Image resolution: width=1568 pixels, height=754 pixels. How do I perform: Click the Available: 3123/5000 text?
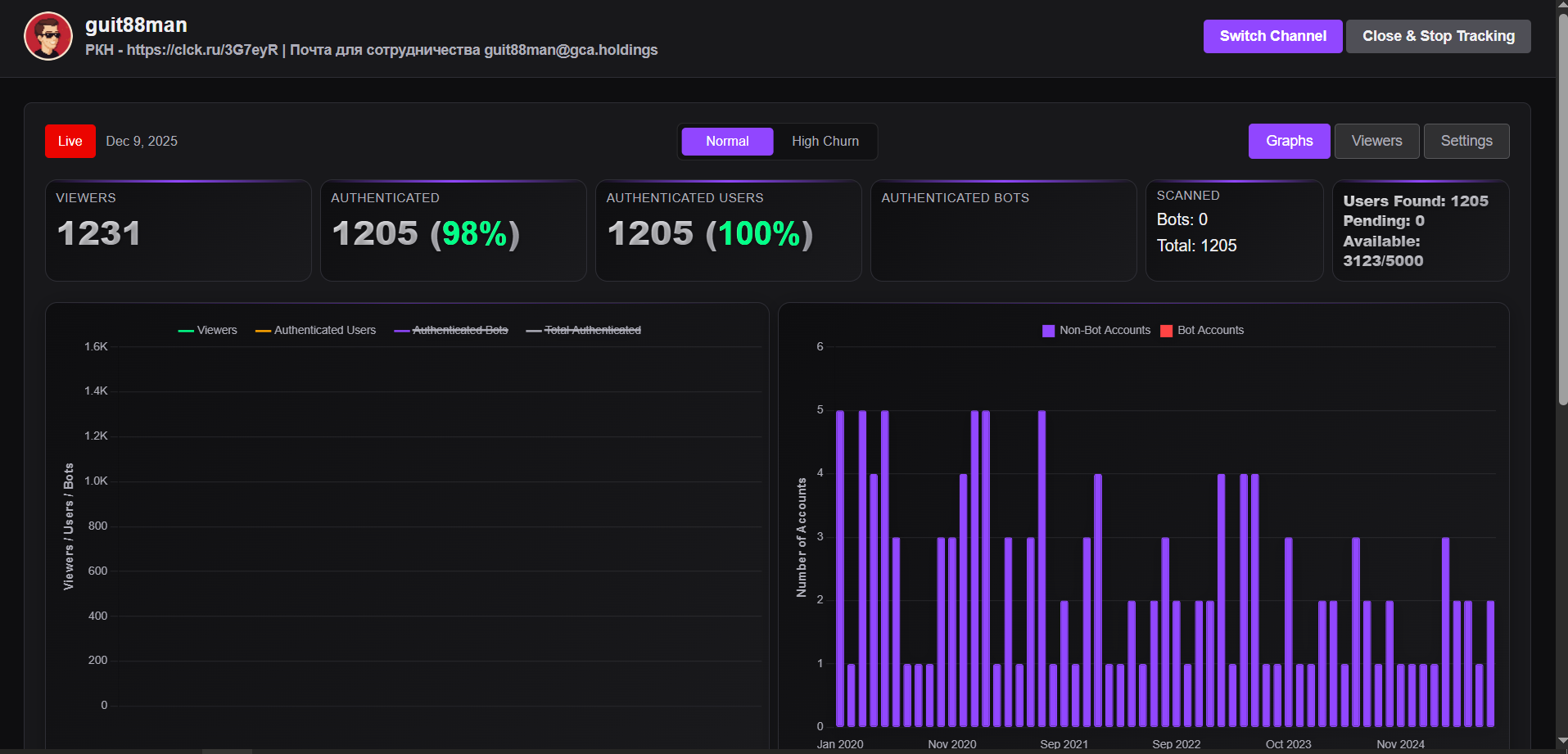pyautogui.click(x=1383, y=251)
